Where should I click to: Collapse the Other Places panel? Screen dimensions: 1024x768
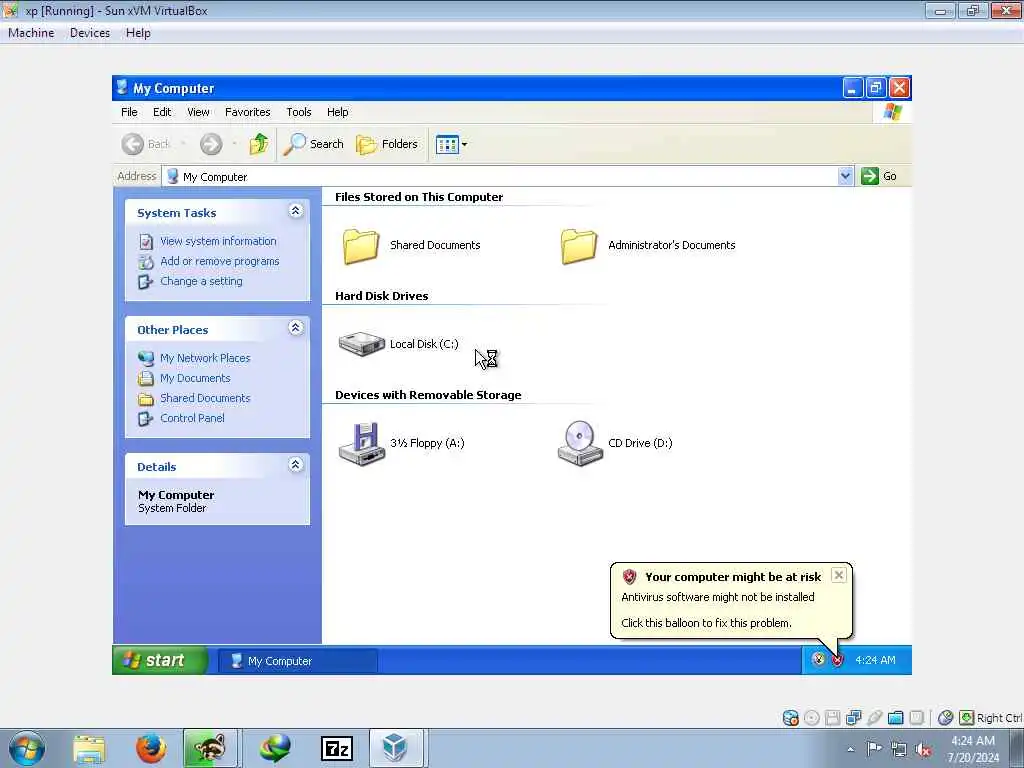pos(295,328)
